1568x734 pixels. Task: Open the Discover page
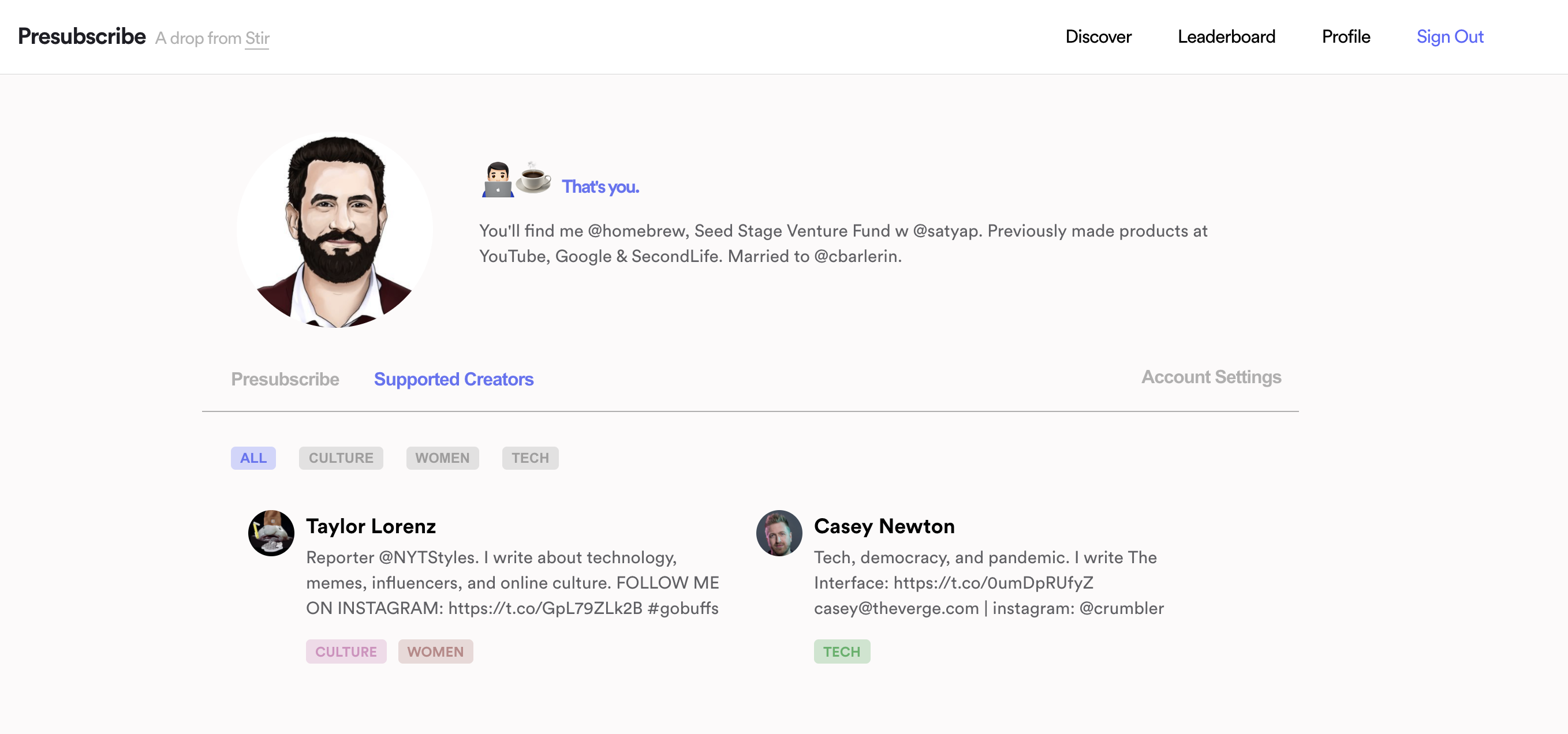1098,36
